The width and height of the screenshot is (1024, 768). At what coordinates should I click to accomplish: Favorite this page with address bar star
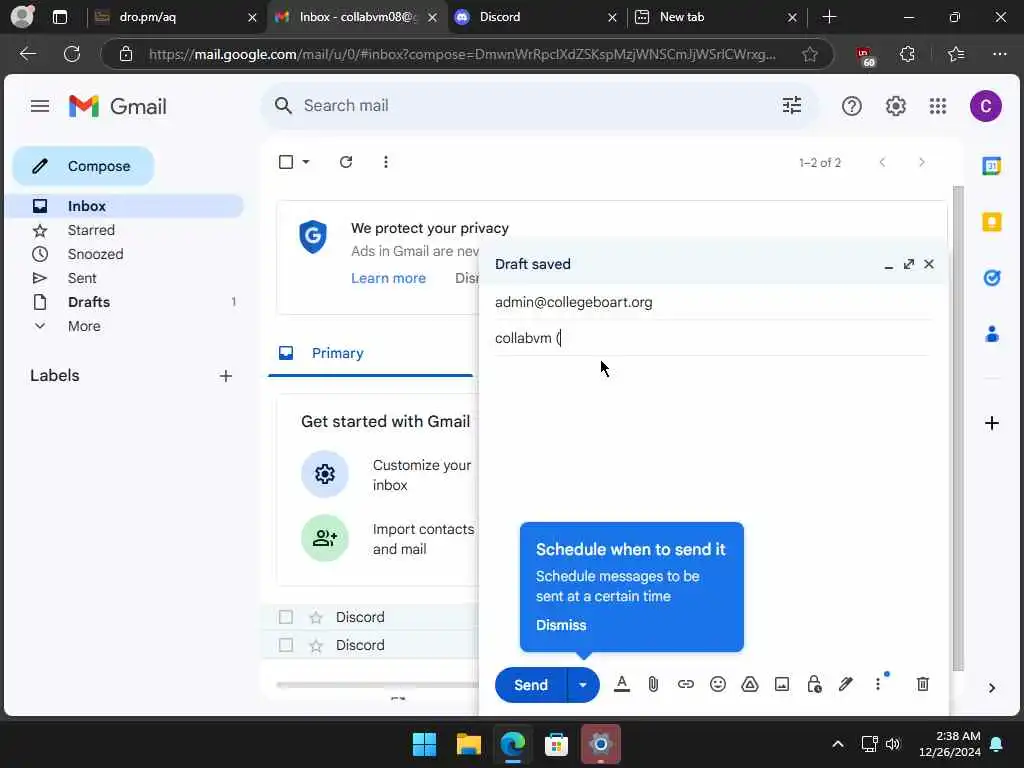pos(809,54)
